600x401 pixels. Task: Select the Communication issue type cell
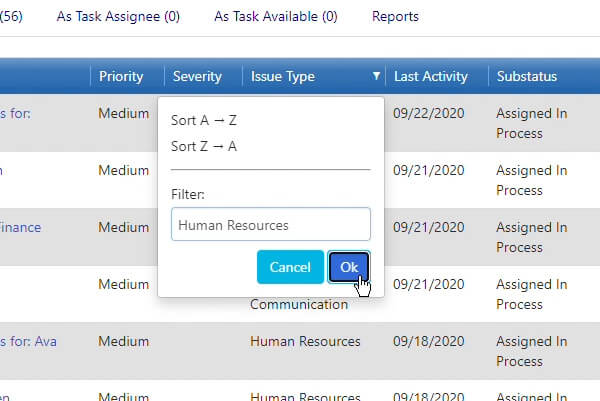click(299, 304)
